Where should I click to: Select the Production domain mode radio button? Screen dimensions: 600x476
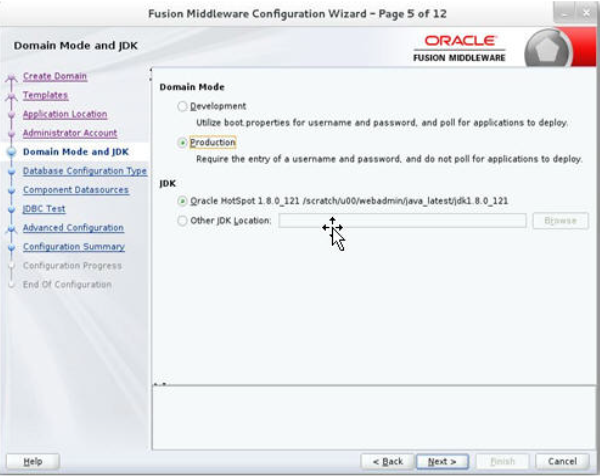coord(183,143)
